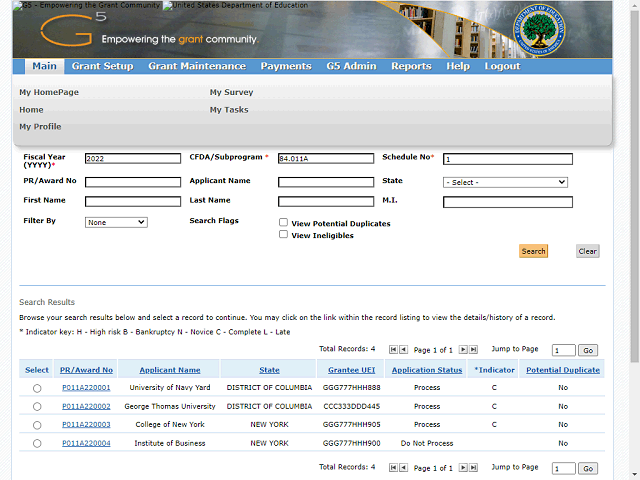This screenshot has height=480, width=640.
Task: Open the Payments menu
Action: click(x=286, y=66)
